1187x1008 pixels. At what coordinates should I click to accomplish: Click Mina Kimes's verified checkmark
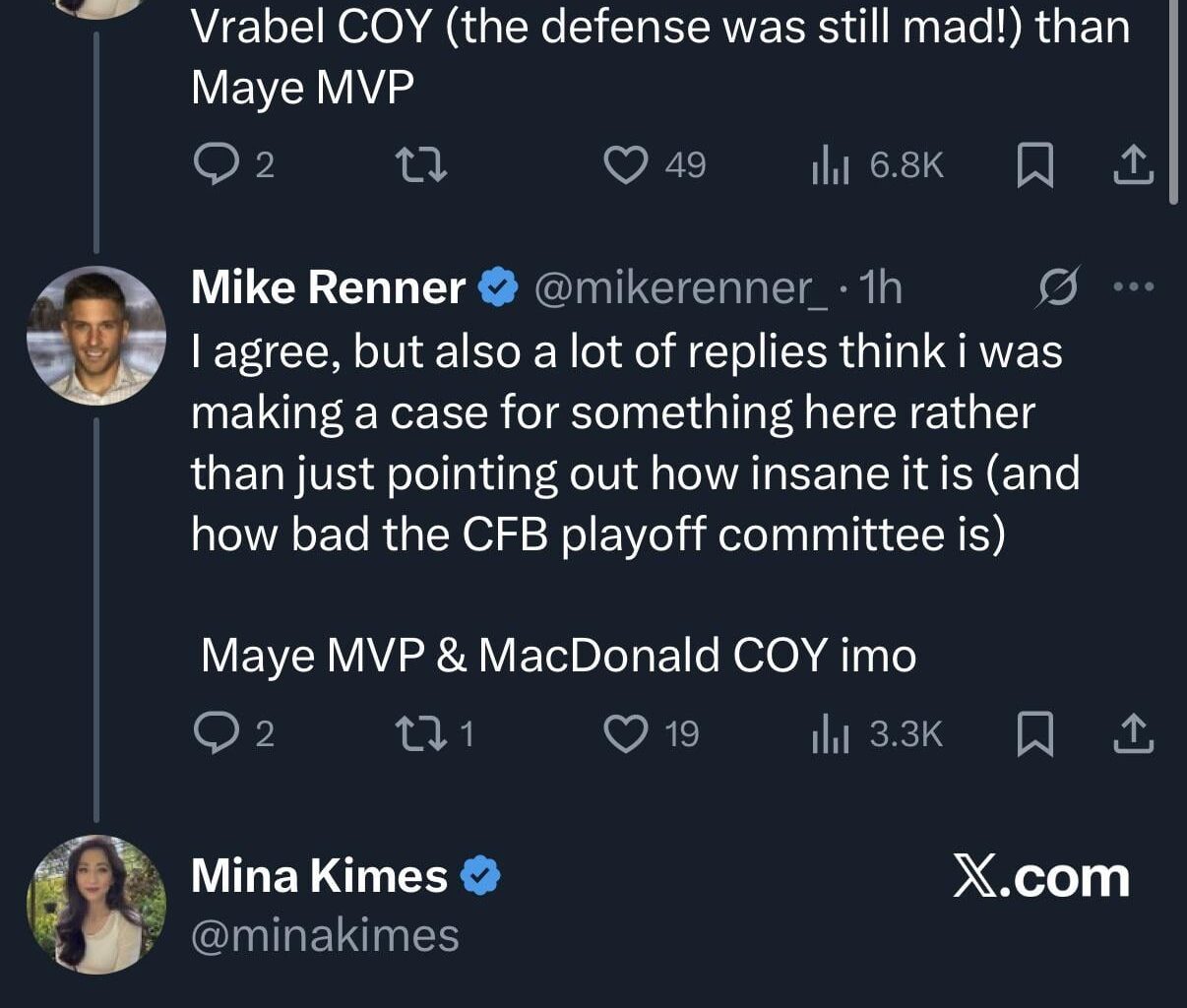(479, 874)
